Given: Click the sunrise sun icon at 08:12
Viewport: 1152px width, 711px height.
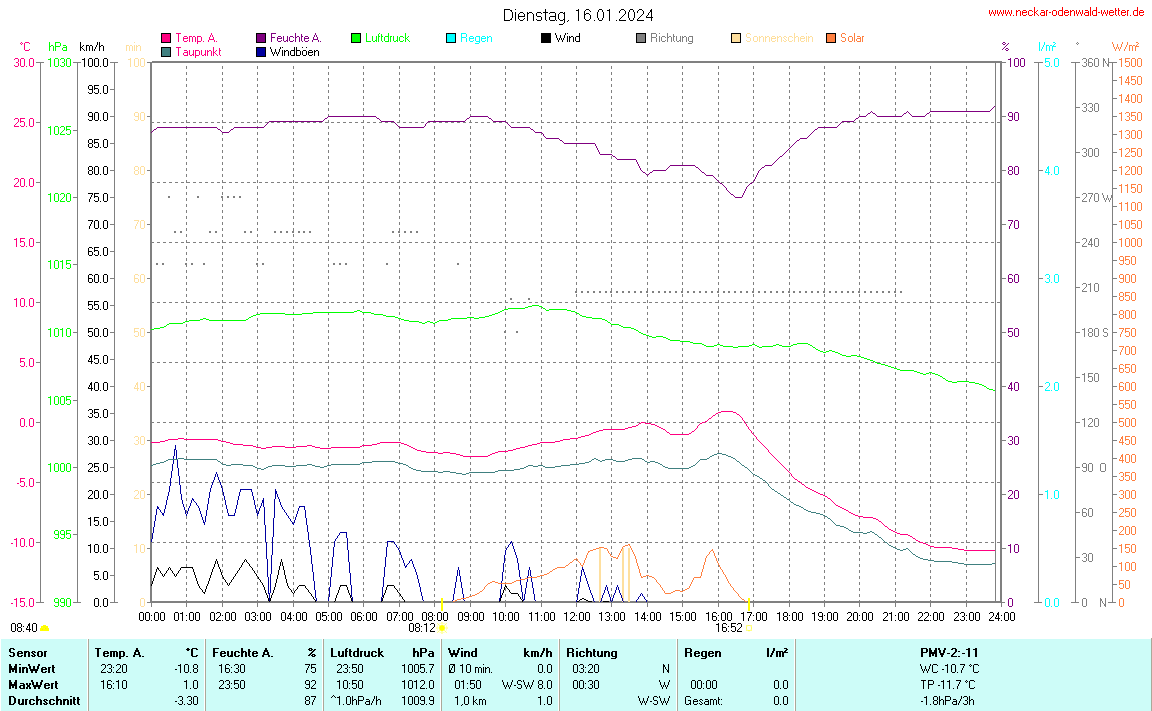Looking at the screenshot, I should (442, 628).
